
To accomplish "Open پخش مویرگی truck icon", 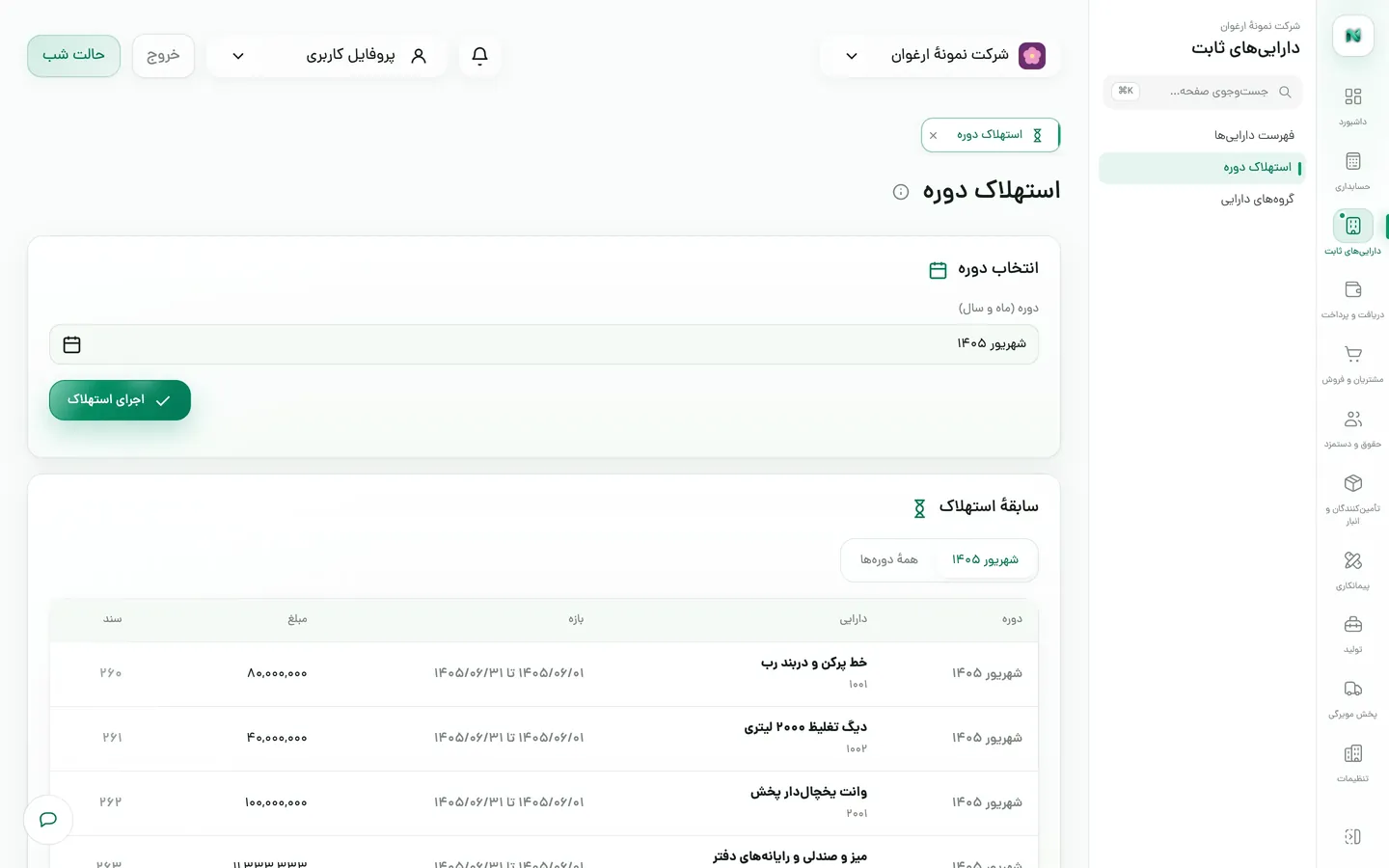I will click(1352, 689).
